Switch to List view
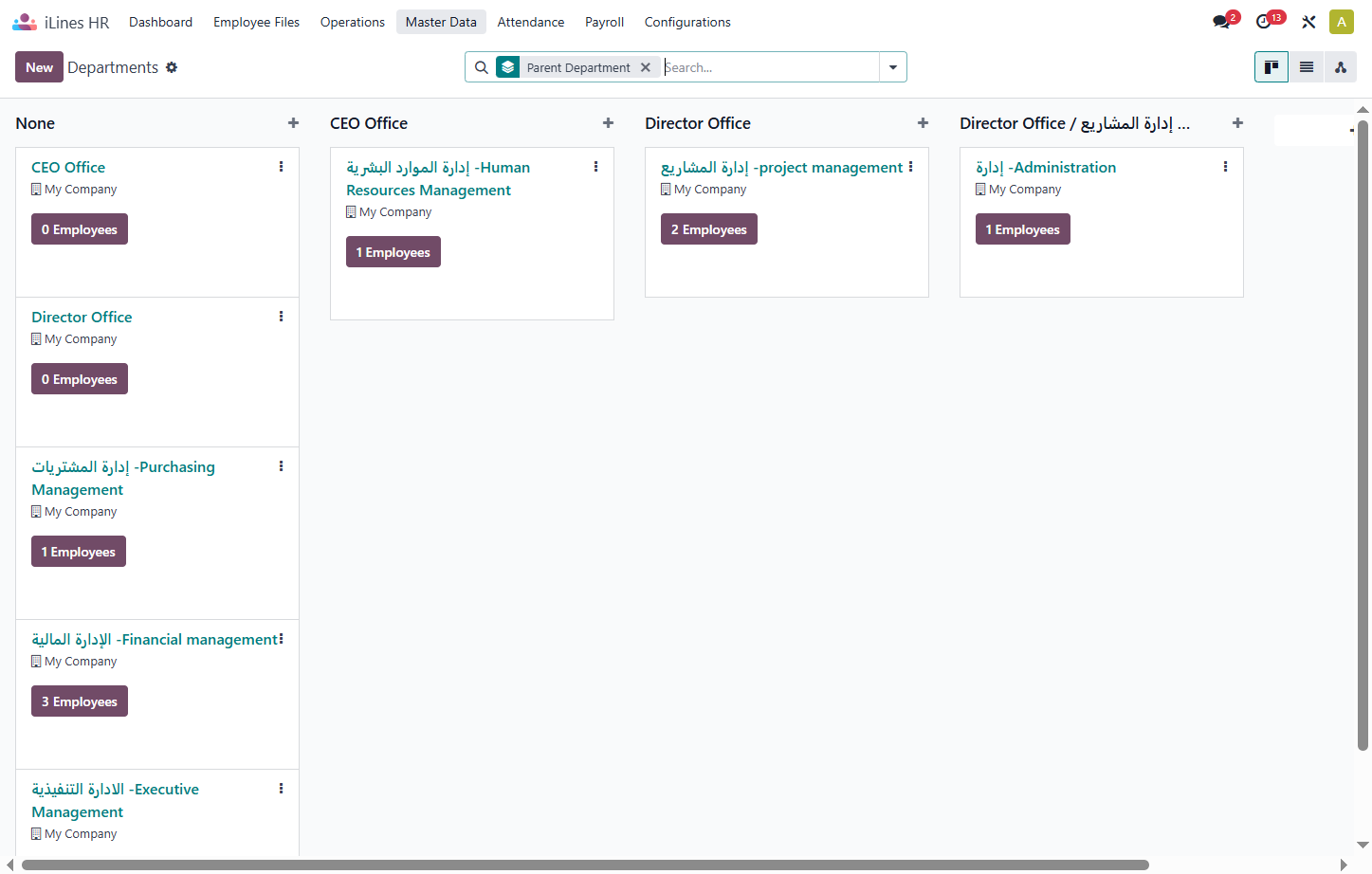This screenshot has width=1372, height=874. 1307,67
